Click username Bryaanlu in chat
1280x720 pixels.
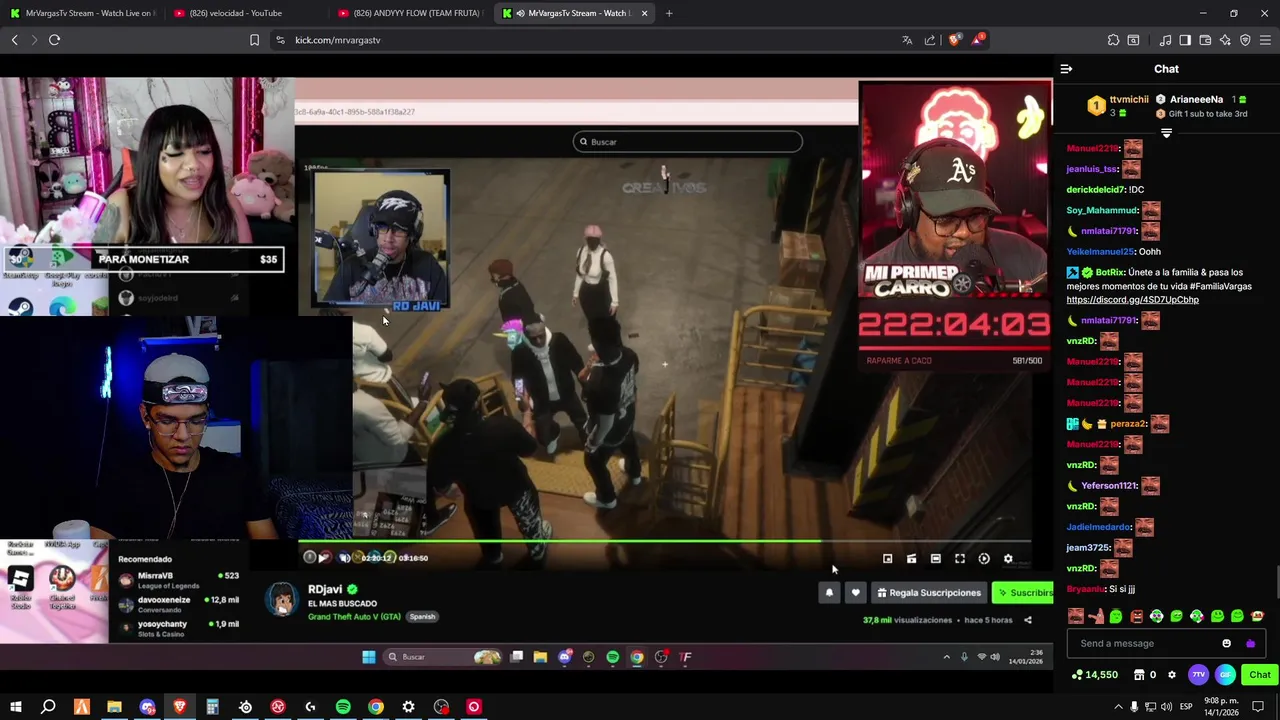pyautogui.click(x=1086, y=589)
